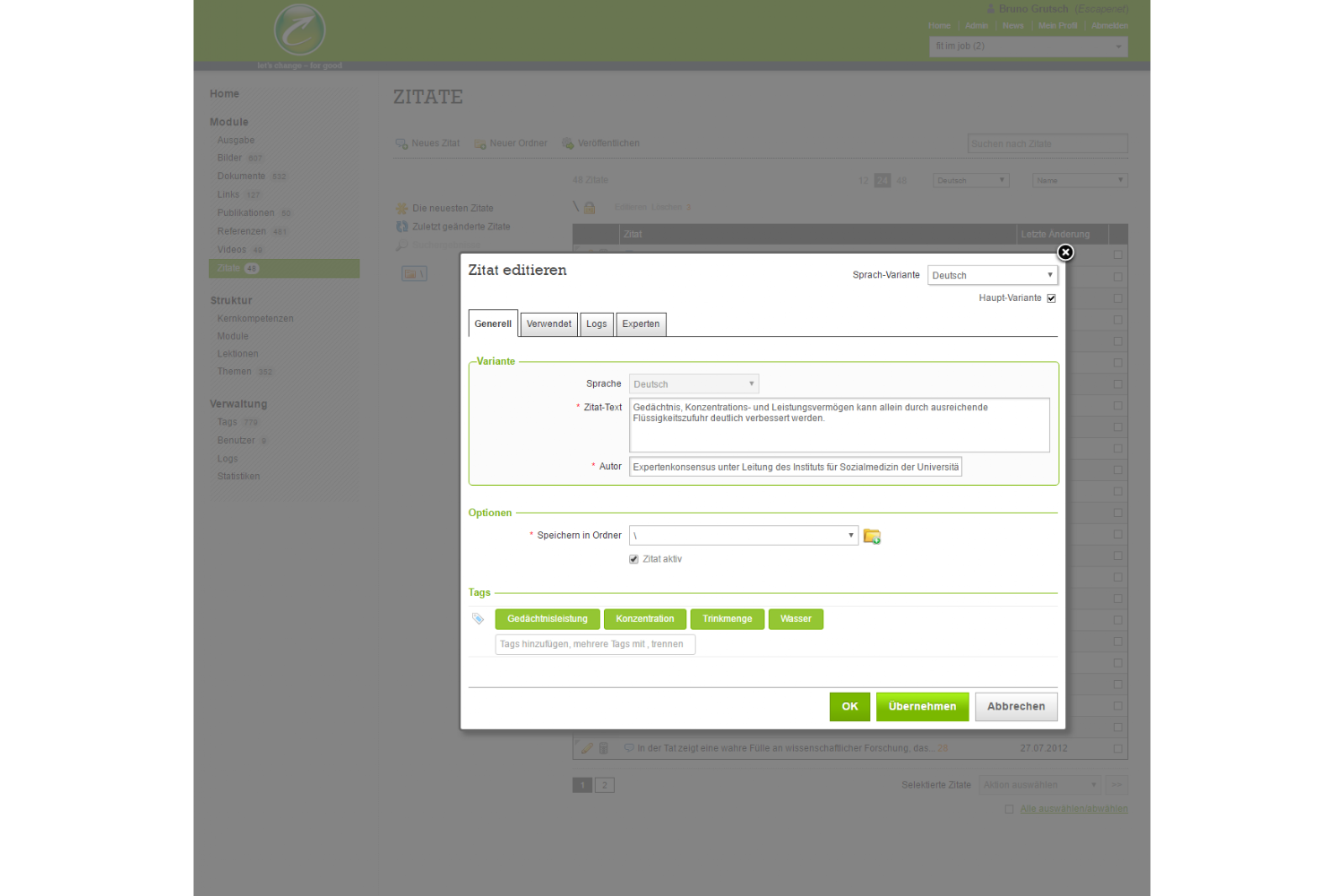
Task: Open the Experten tab
Action: (641, 324)
